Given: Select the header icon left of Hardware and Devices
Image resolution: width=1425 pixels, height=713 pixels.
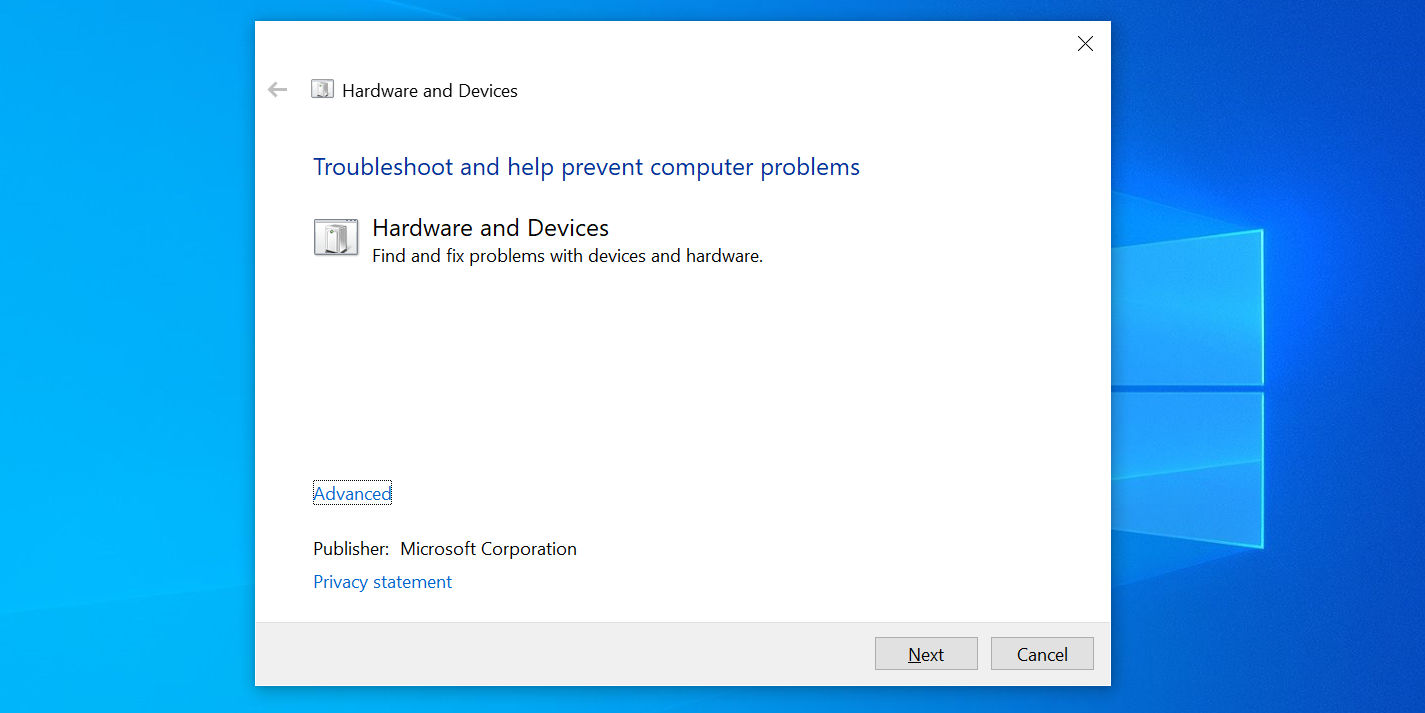Looking at the screenshot, I should pos(322,89).
